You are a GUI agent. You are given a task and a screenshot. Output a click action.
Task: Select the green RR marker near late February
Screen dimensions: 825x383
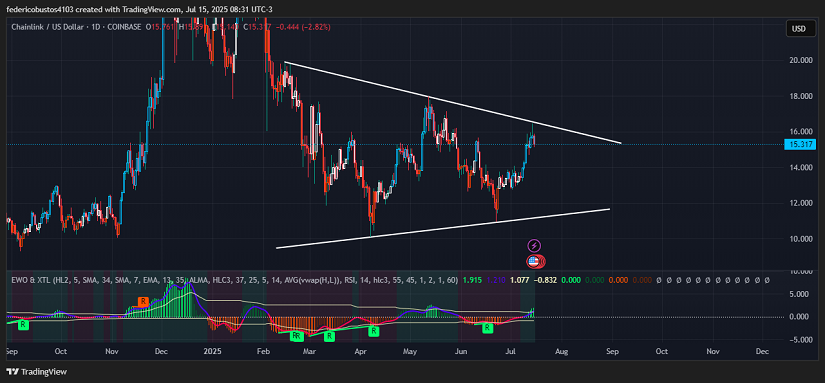[x=296, y=335]
